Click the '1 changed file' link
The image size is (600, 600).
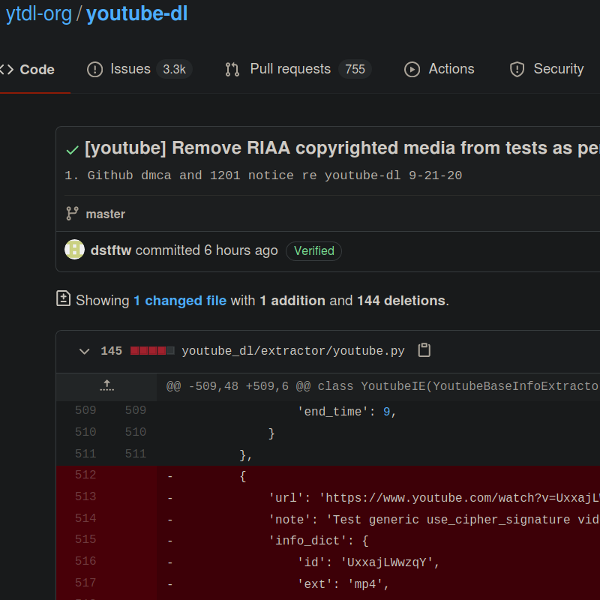[x=180, y=300]
